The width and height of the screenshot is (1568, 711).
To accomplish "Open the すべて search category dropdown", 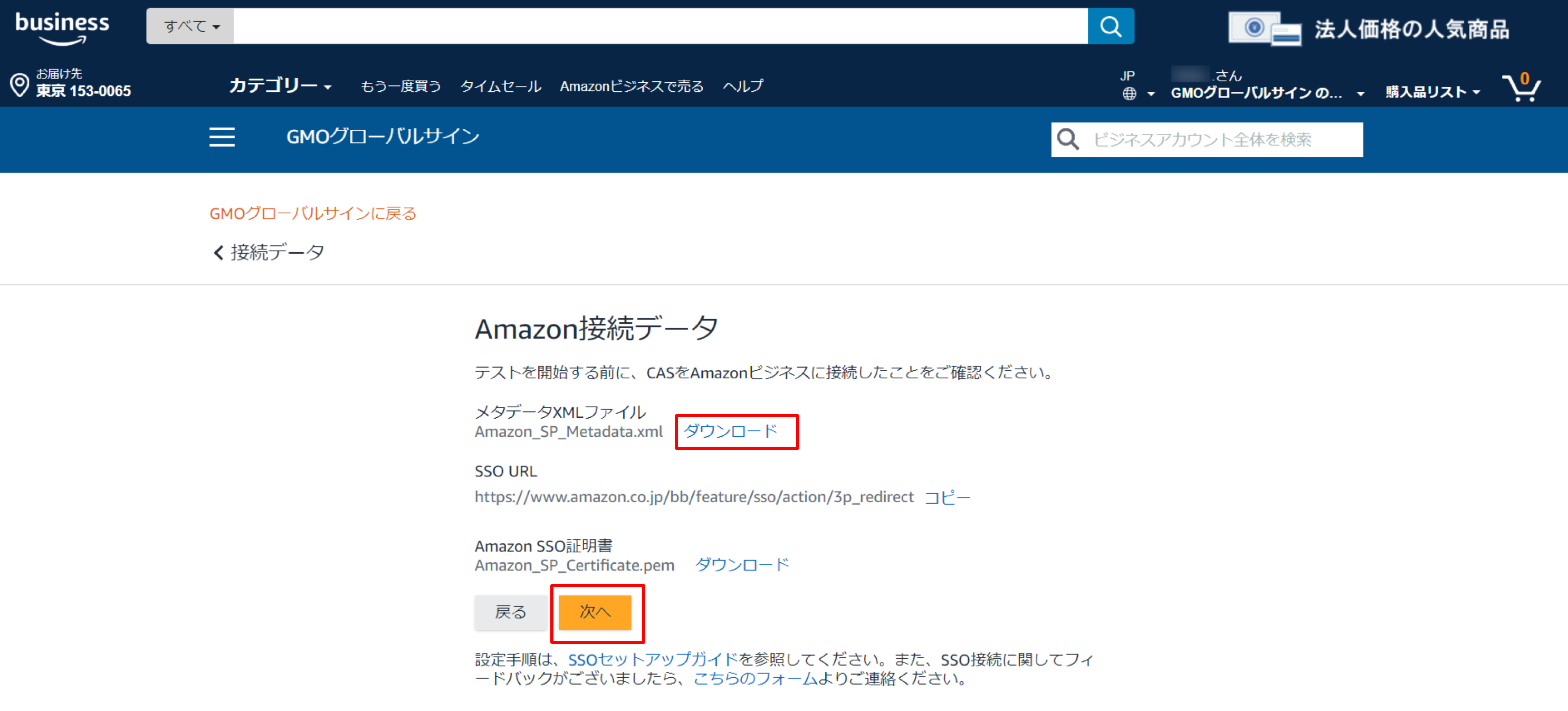I will (190, 26).
